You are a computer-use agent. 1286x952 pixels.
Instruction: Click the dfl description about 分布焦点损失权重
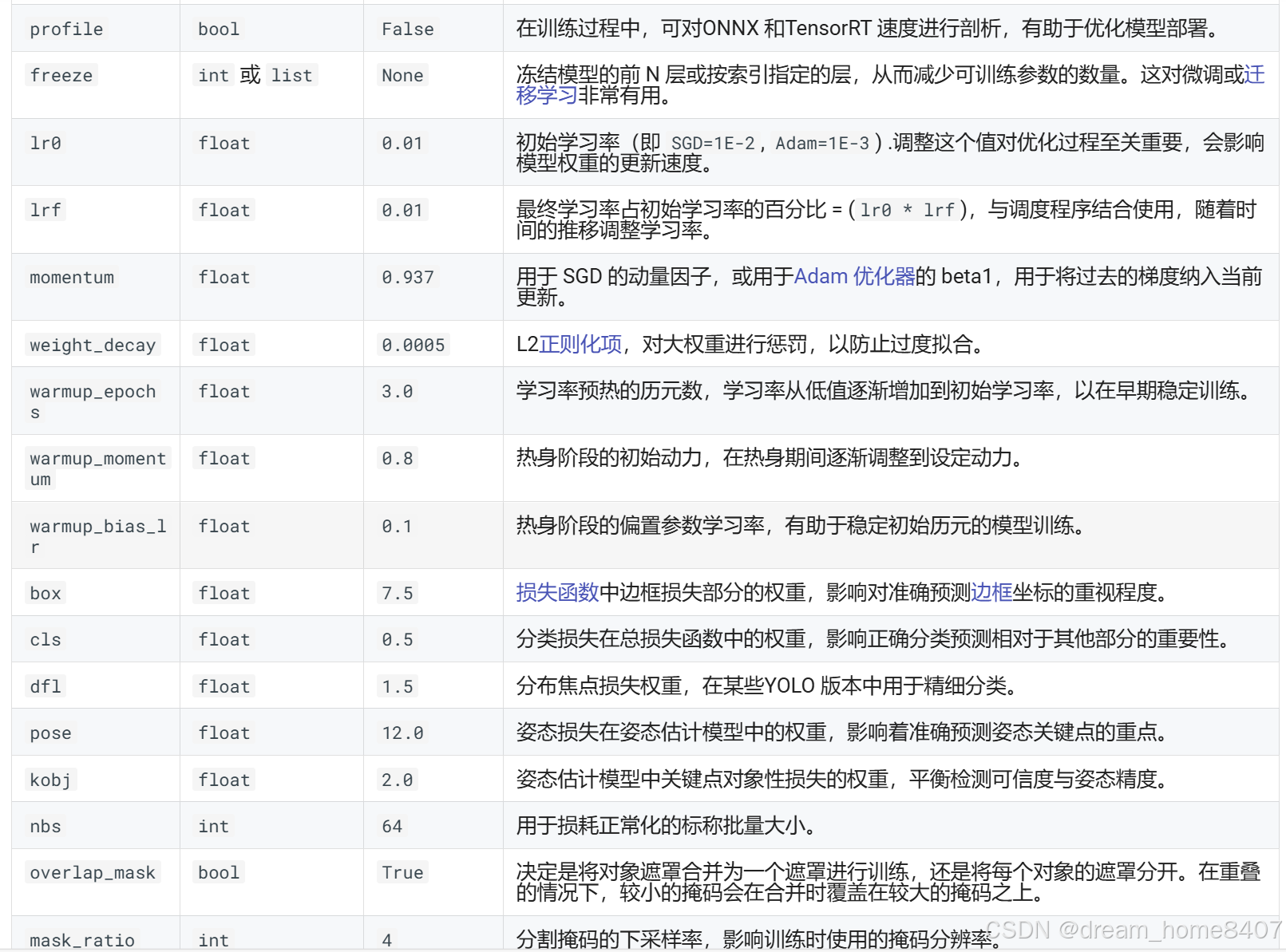(766, 686)
